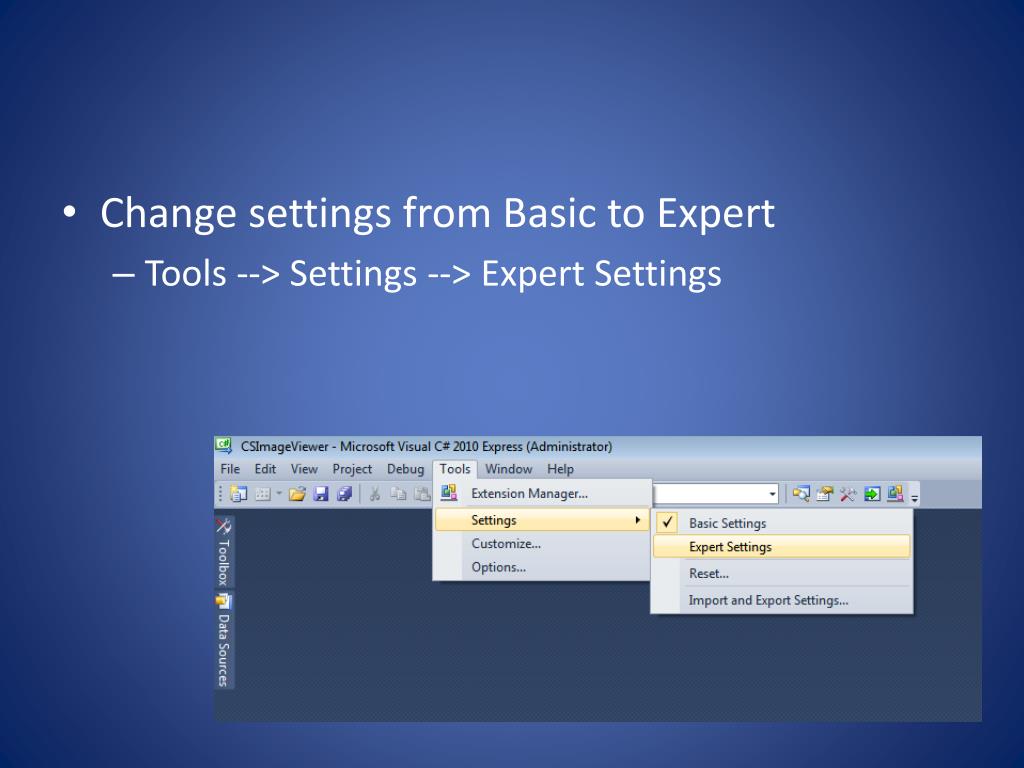Click the New Project toolbar icon
Image resolution: width=1024 pixels, height=768 pixels.
pos(238,493)
